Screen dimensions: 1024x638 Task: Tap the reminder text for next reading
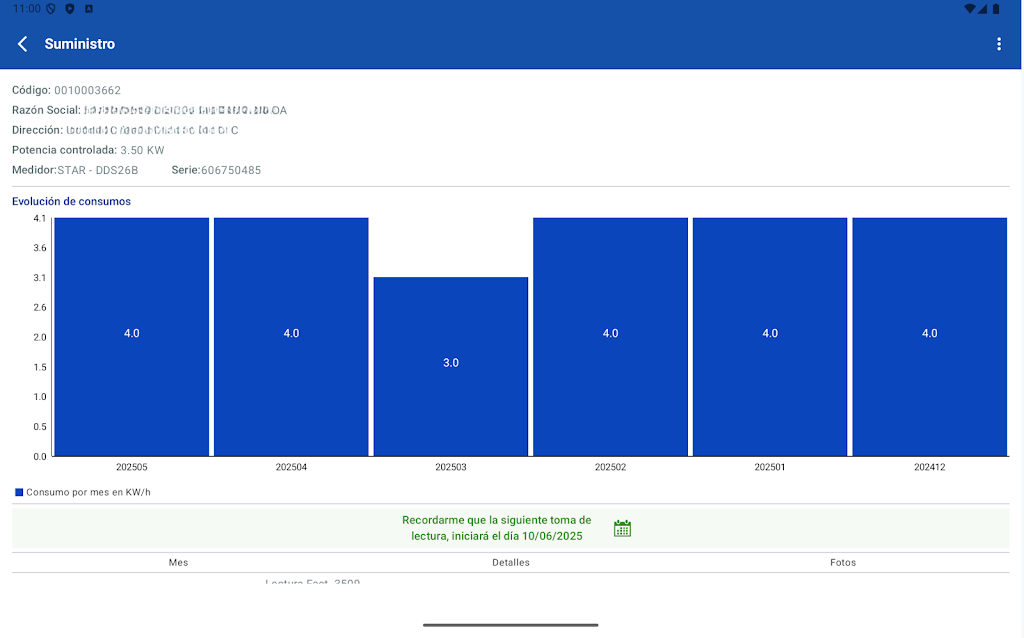496,528
